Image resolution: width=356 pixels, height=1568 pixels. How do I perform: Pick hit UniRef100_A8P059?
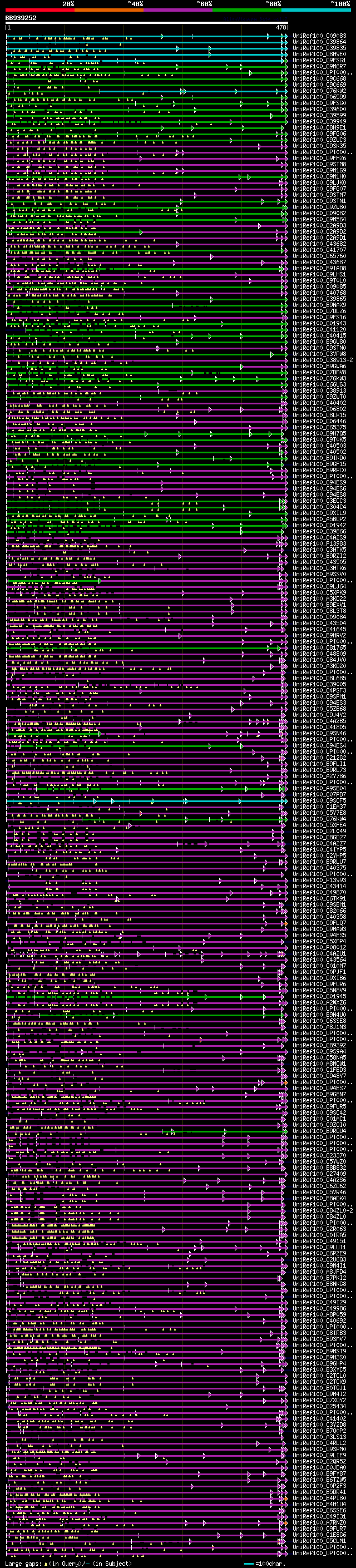click(319, 1314)
